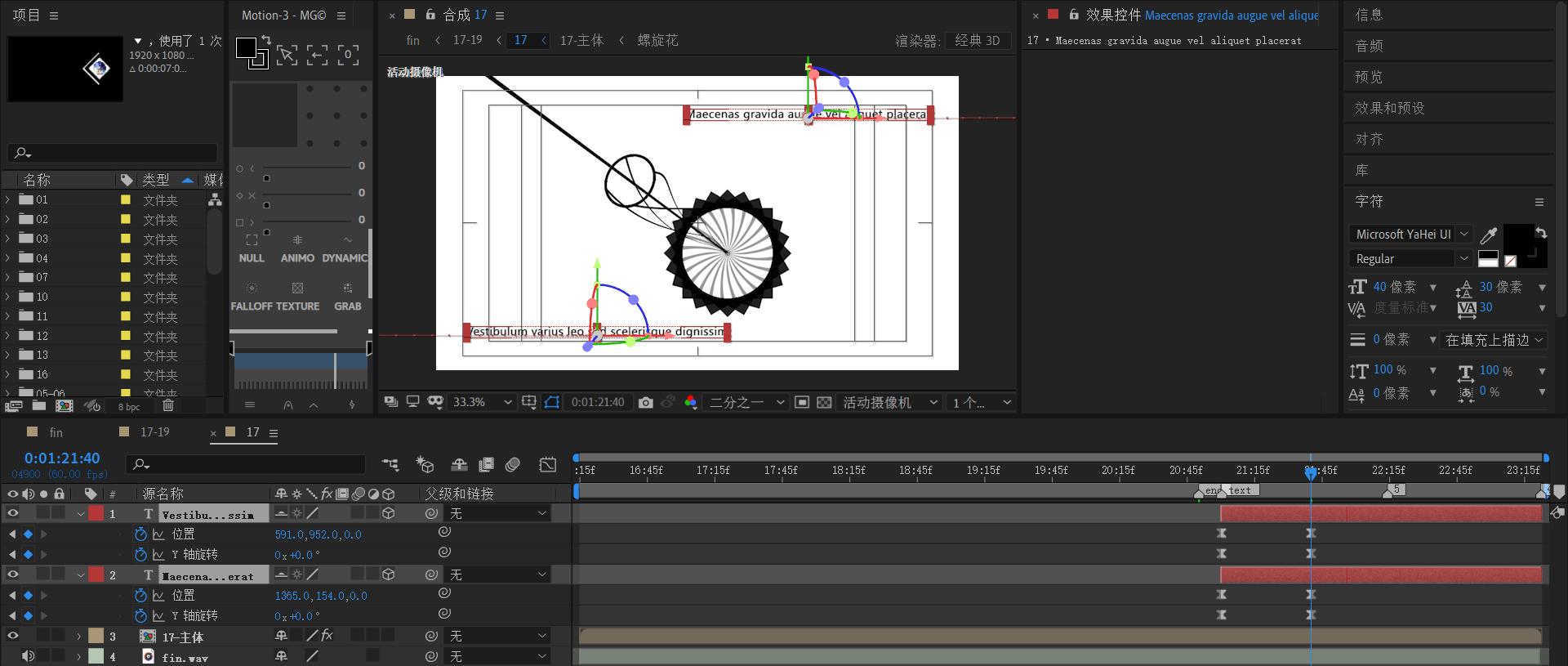1568x666 pixels.
Task: Click the 8 bpc color depth button
Action: pos(129,406)
